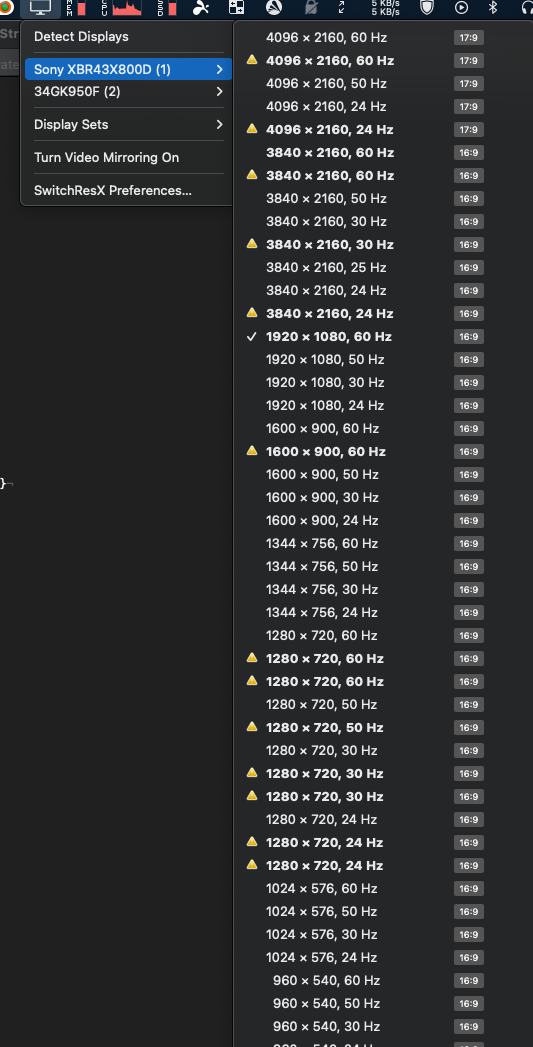Open the CPU usage graph in menu bar
Viewport: 533px width, 1047px height.
[122, 8]
